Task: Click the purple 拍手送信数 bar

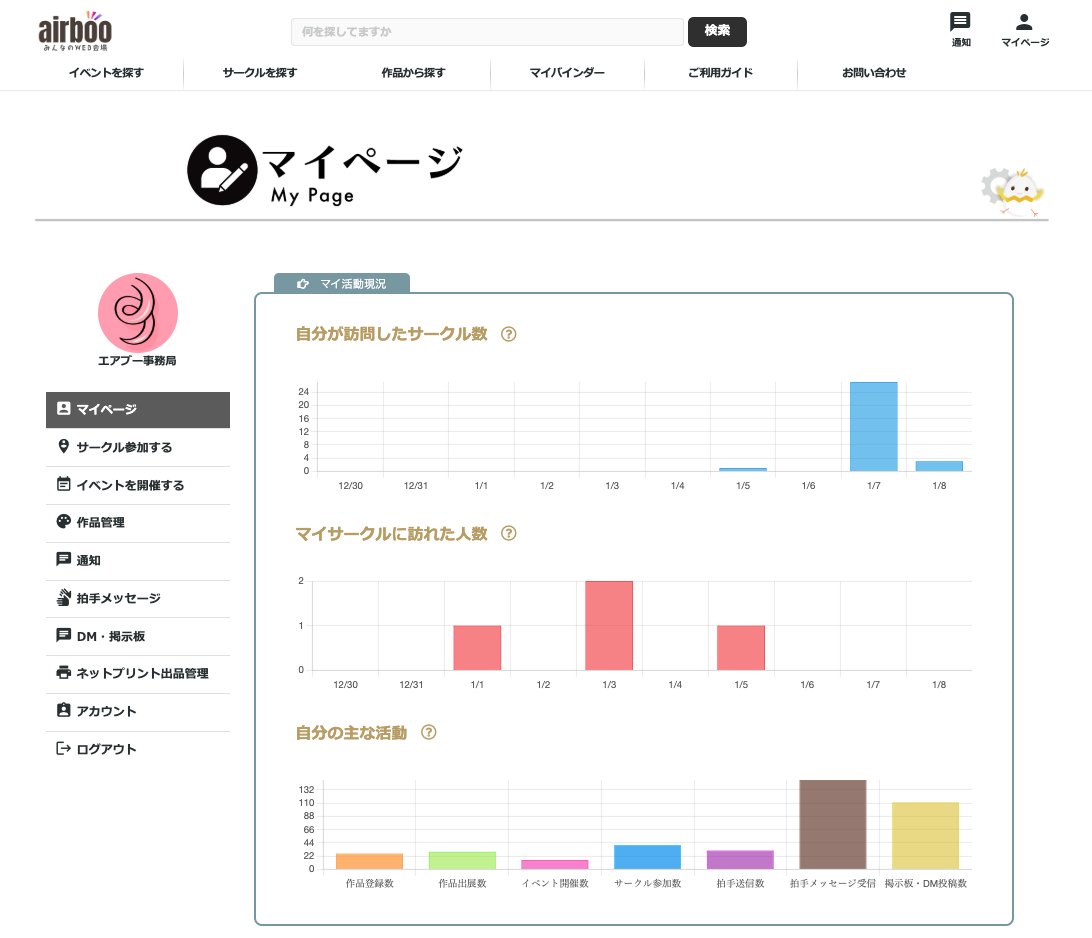Action: coord(740,859)
